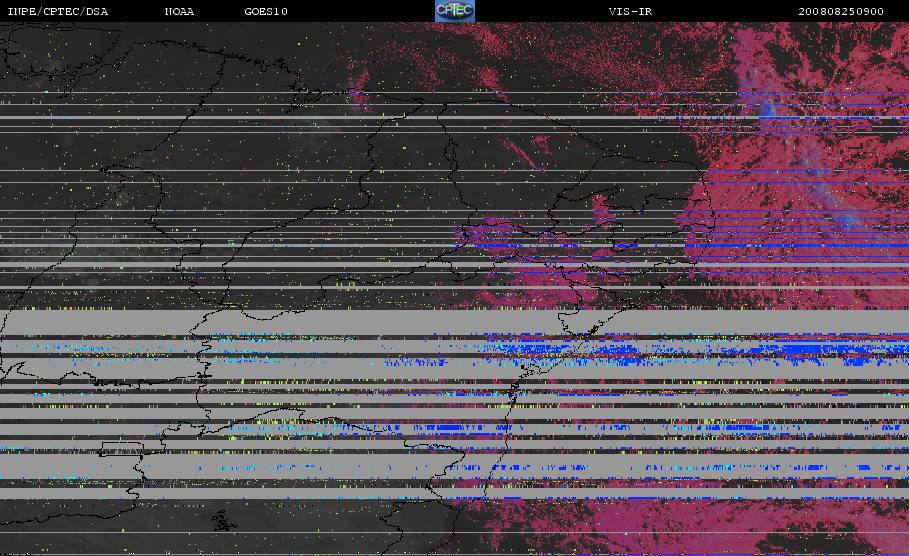The image size is (909, 556).
Task: Click the CPTEC logo in header
Action: point(454,10)
